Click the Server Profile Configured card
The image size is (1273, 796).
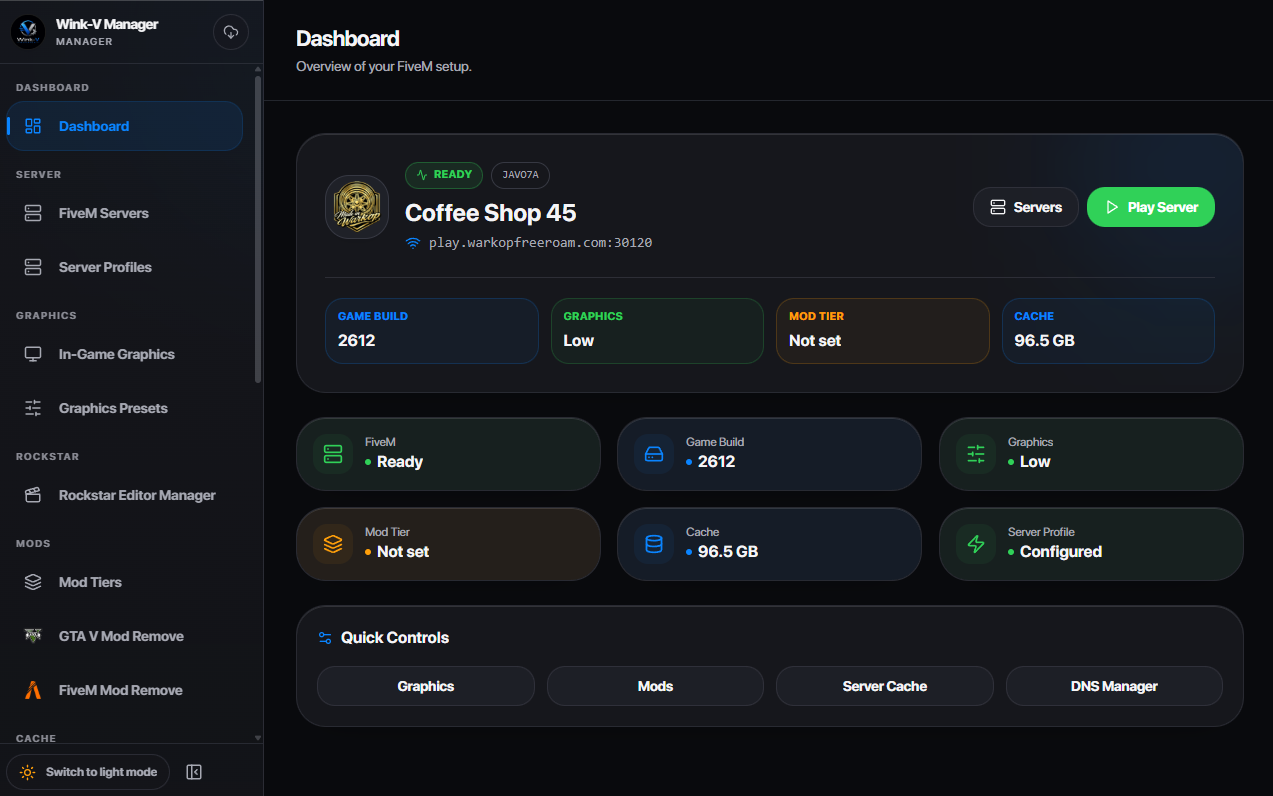[1091, 544]
